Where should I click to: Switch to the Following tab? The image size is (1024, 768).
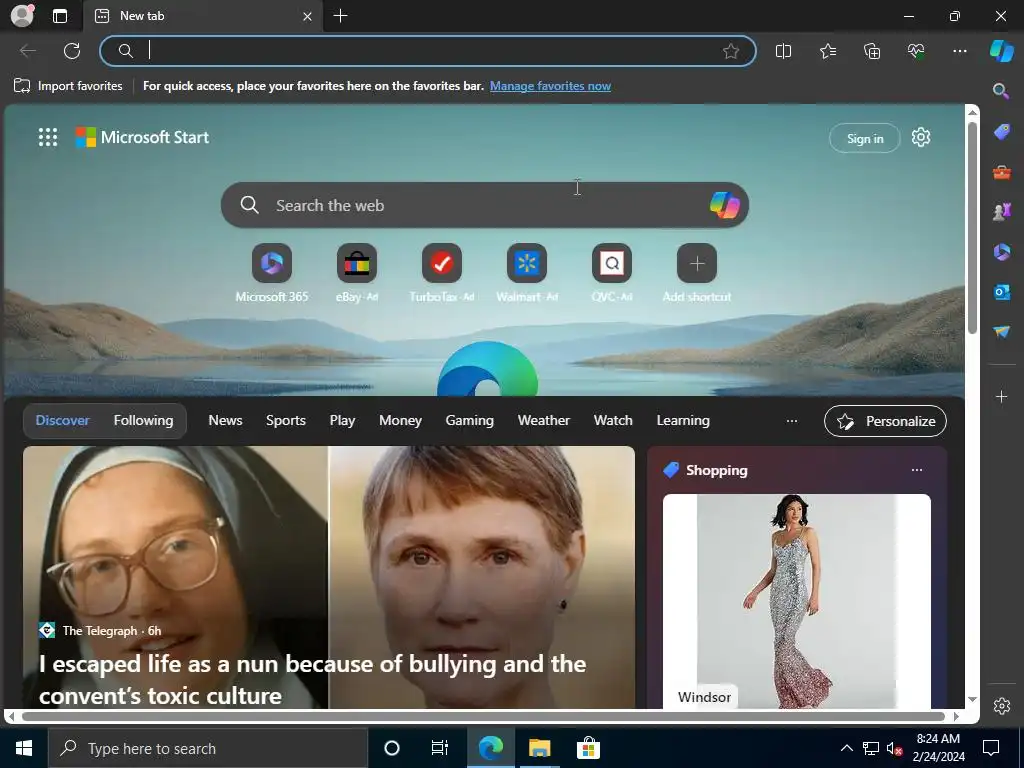pyautogui.click(x=144, y=421)
